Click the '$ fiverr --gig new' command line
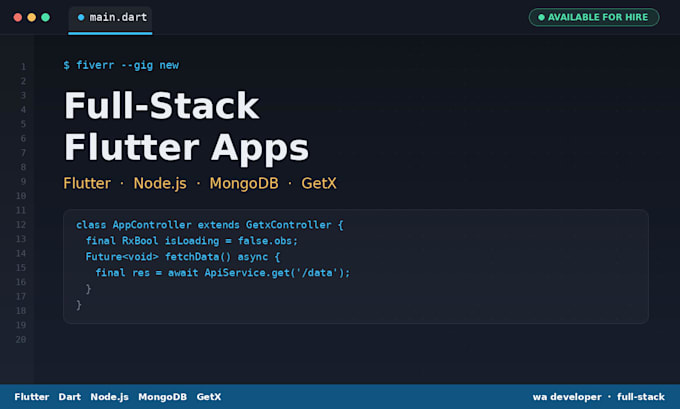The width and height of the screenshot is (680, 409). click(121, 65)
